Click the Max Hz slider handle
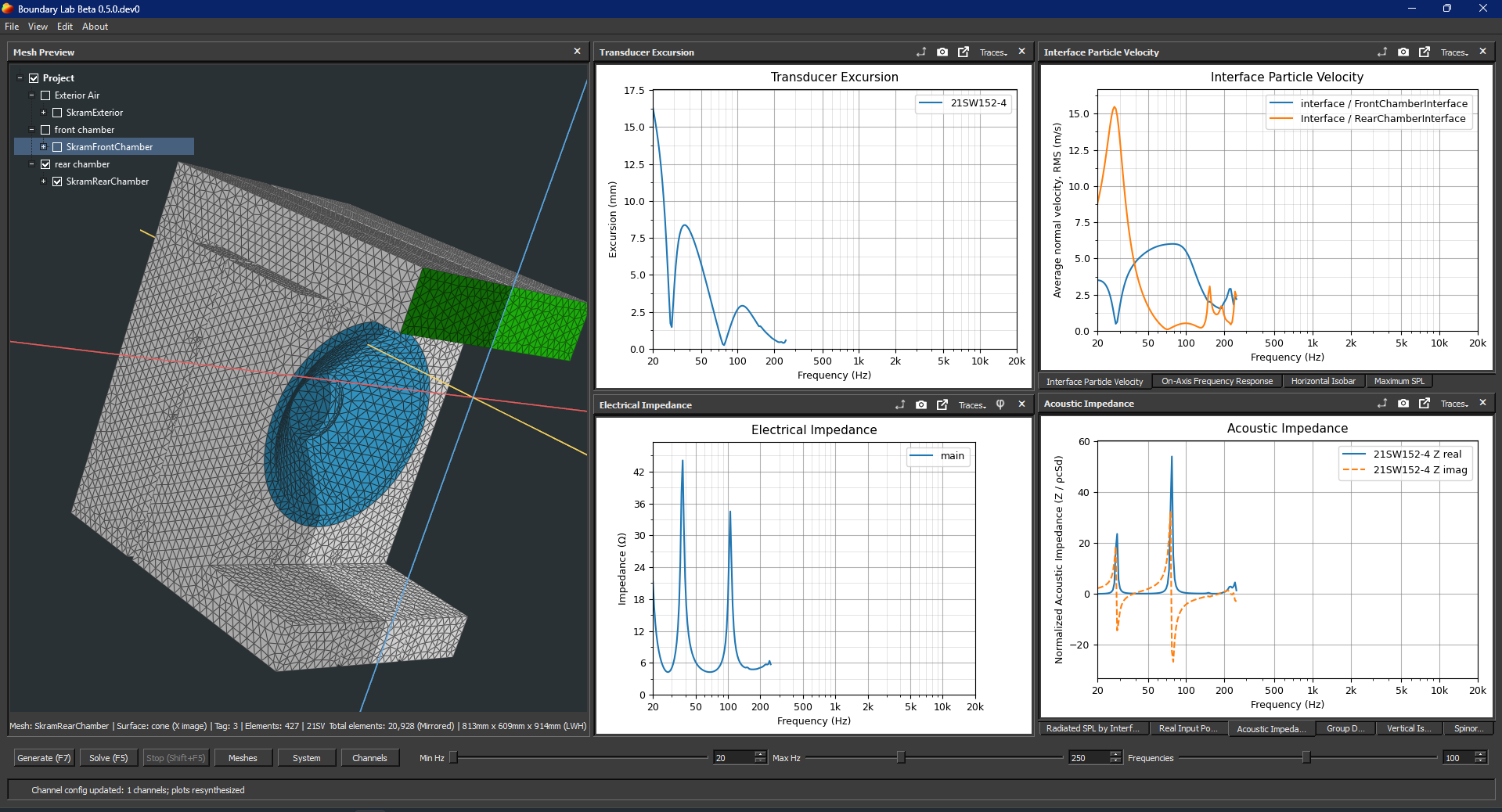The height and width of the screenshot is (812, 1502). [901, 757]
